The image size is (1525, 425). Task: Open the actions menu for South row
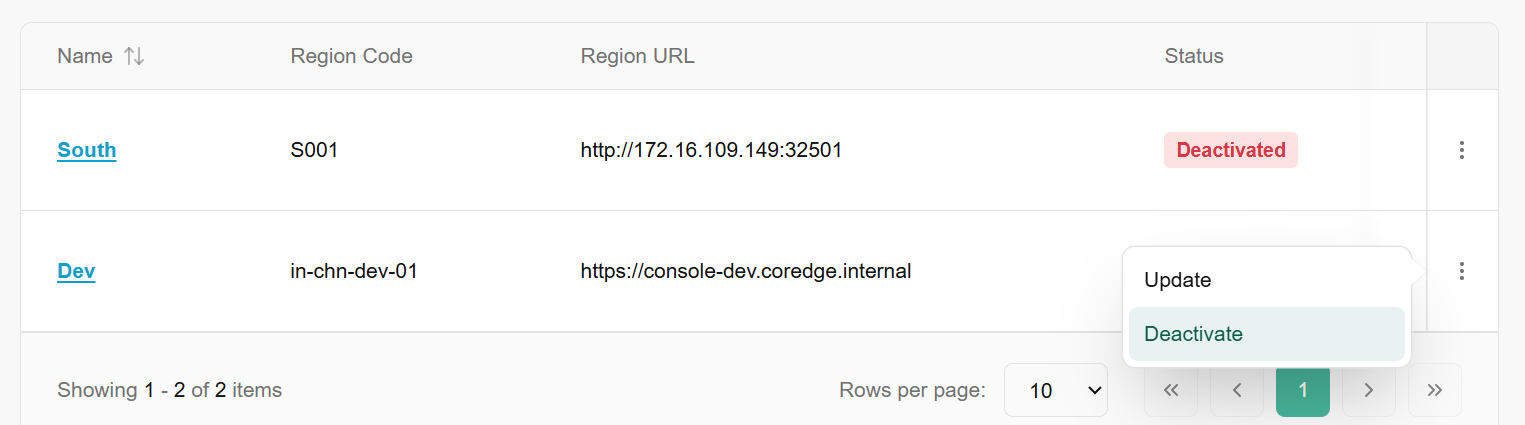[x=1462, y=150]
